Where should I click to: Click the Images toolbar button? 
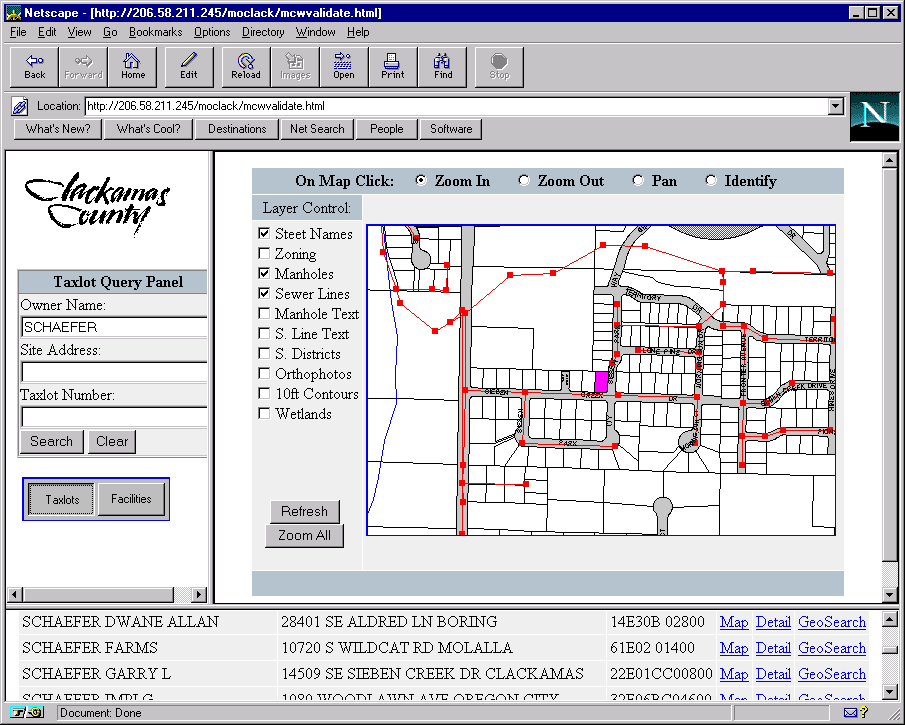(295, 67)
